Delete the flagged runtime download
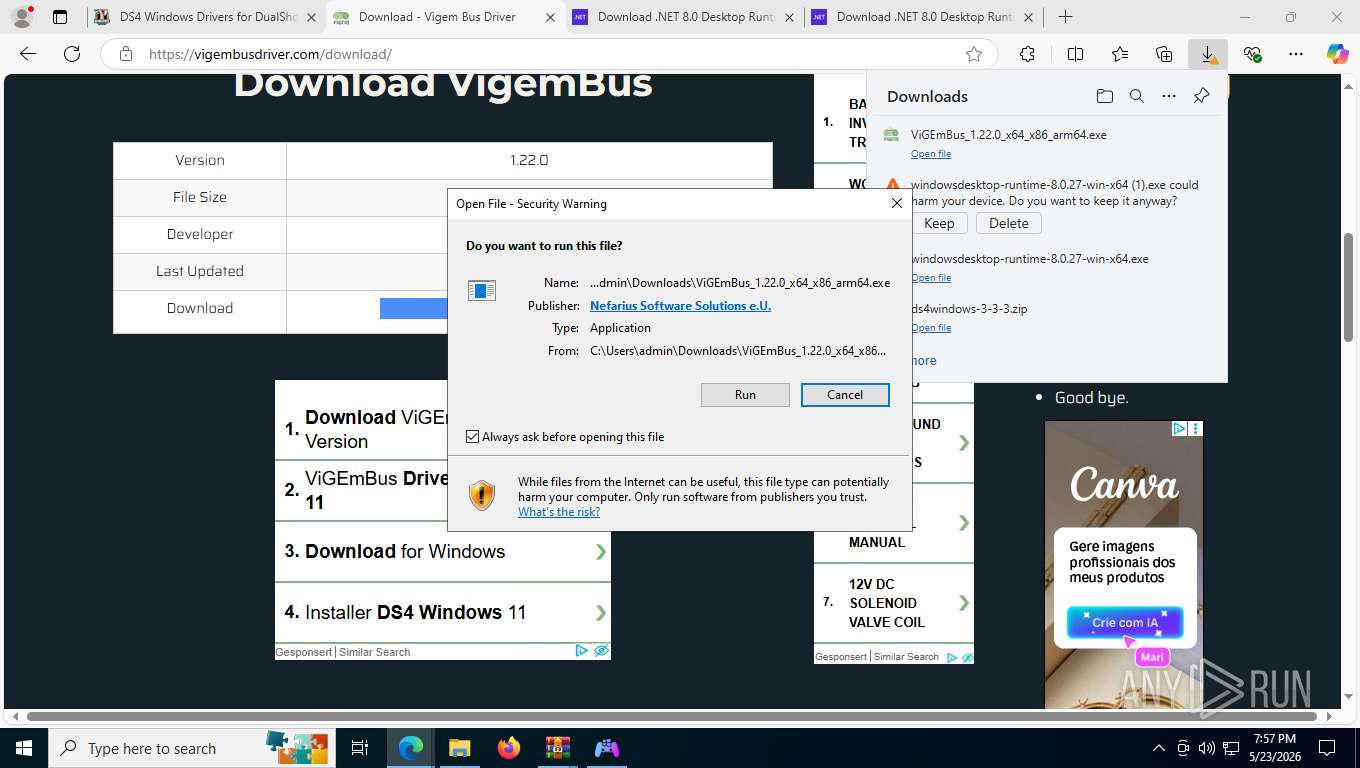The height and width of the screenshot is (768, 1360). [1008, 223]
